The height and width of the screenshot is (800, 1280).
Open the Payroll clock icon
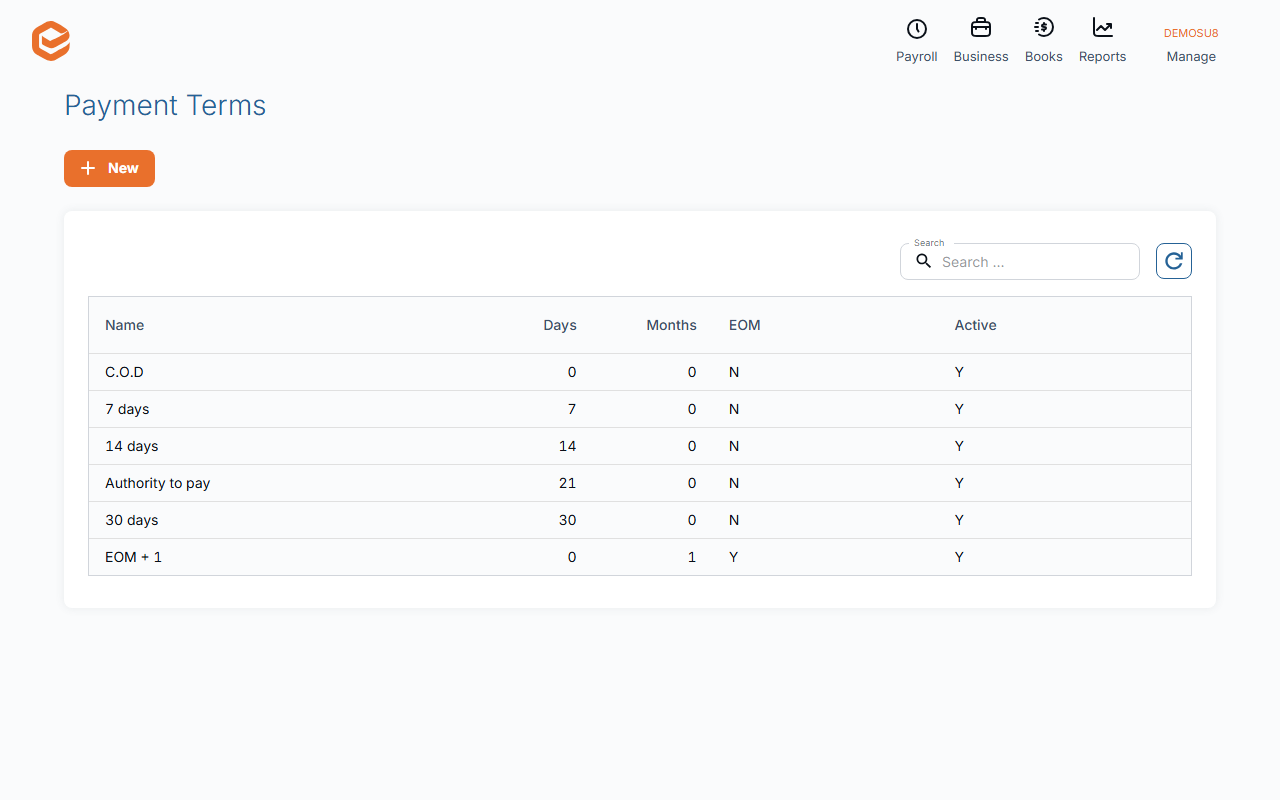pos(917,29)
